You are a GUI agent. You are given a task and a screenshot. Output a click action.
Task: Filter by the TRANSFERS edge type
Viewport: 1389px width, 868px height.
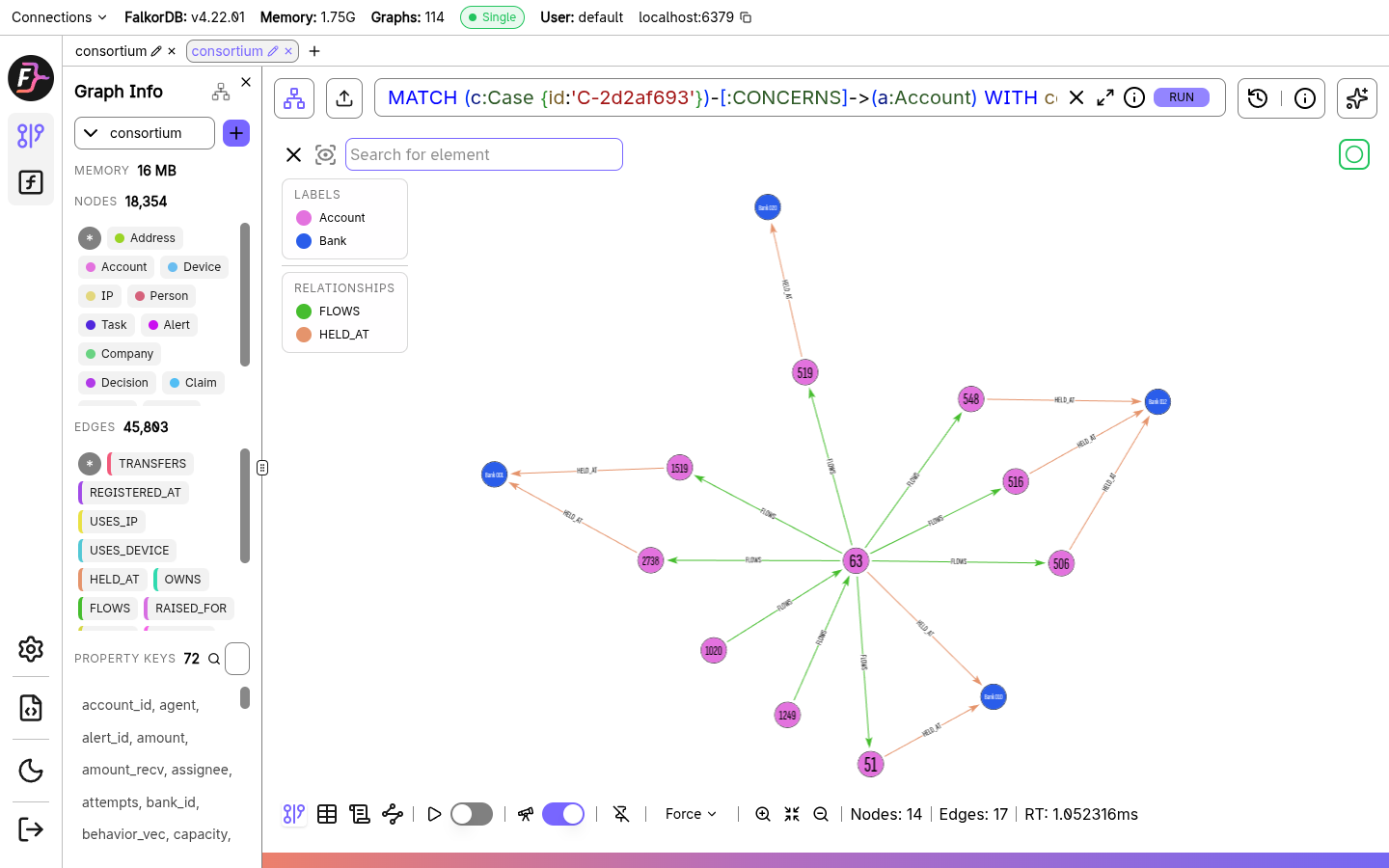(x=150, y=464)
